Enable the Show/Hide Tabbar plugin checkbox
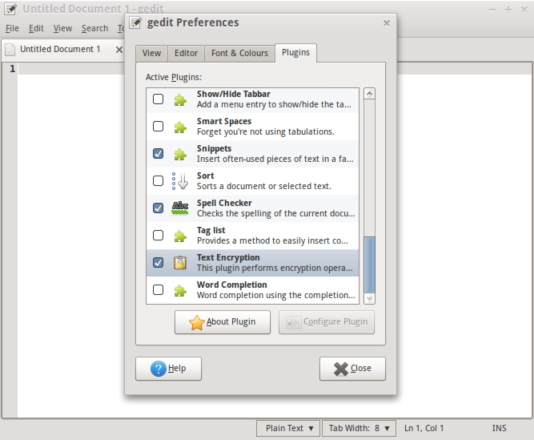 158,99
